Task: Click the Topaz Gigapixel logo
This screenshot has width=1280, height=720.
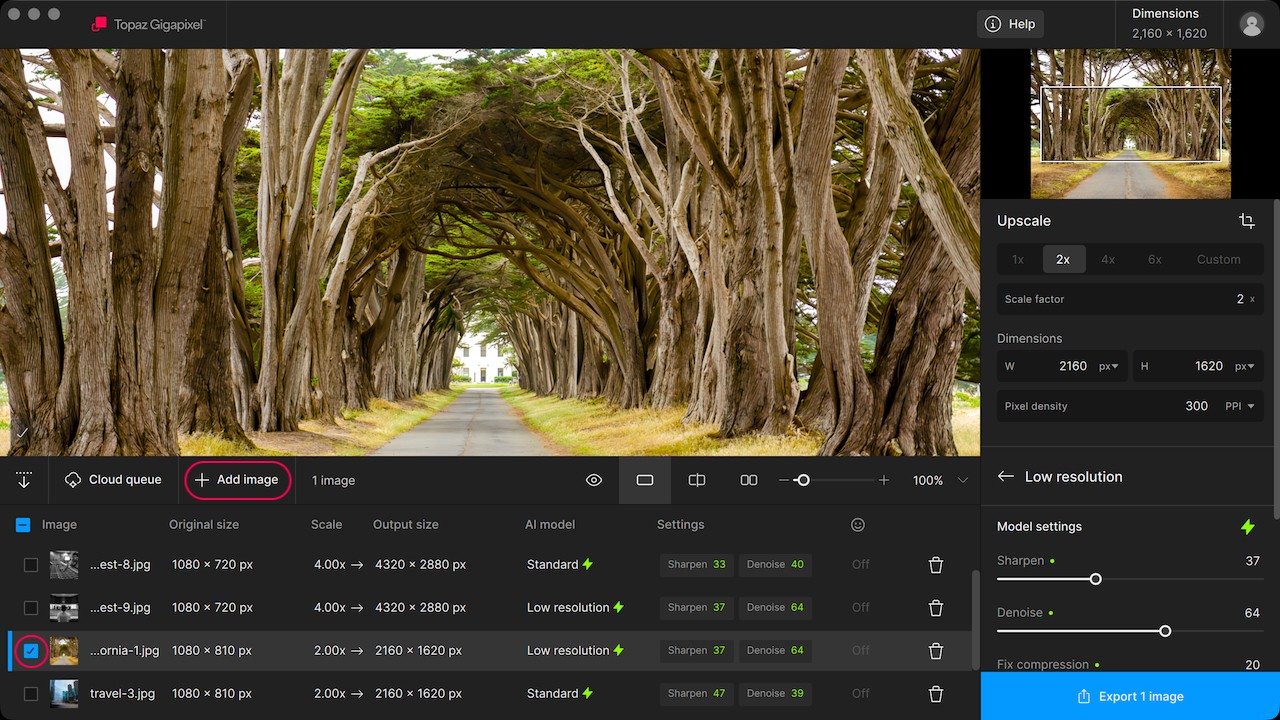Action: tap(147, 24)
